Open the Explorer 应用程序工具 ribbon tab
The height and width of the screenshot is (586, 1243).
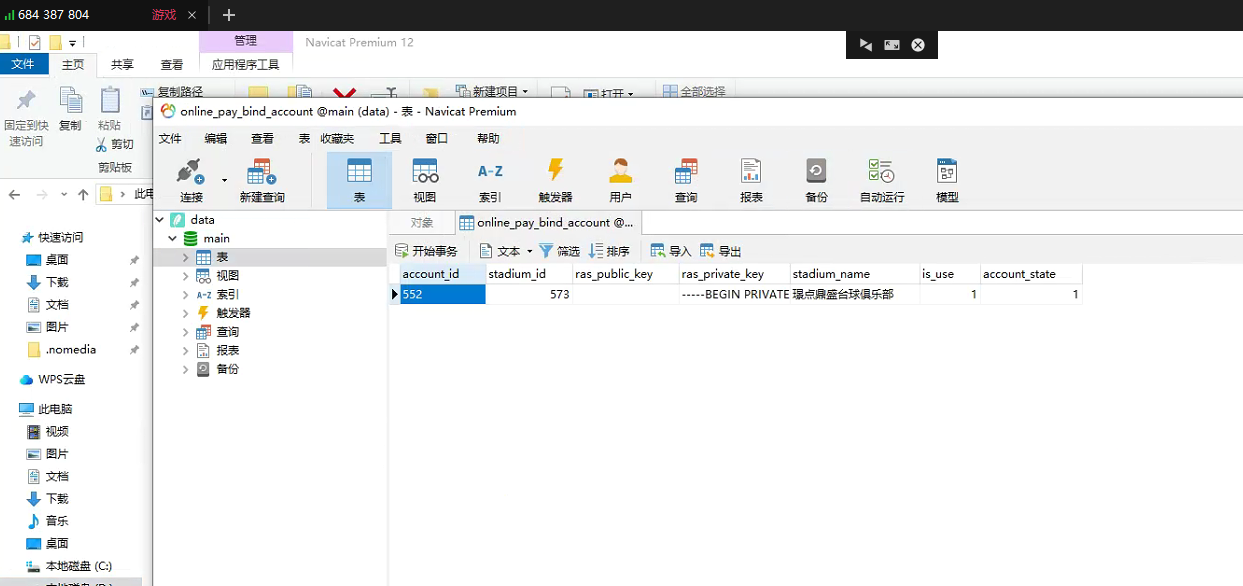[x=245, y=64]
